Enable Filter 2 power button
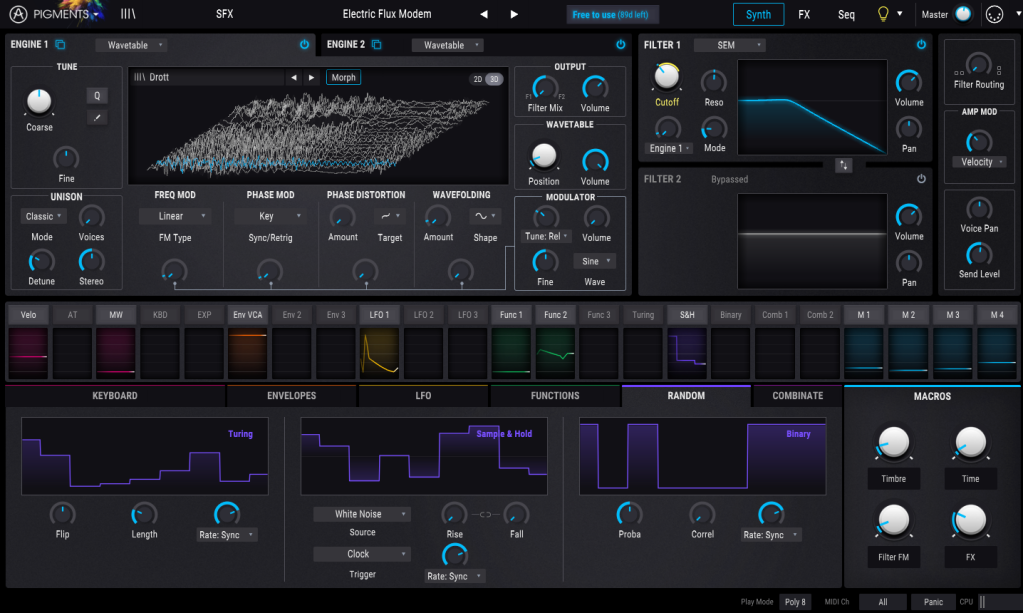 [x=921, y=179]
